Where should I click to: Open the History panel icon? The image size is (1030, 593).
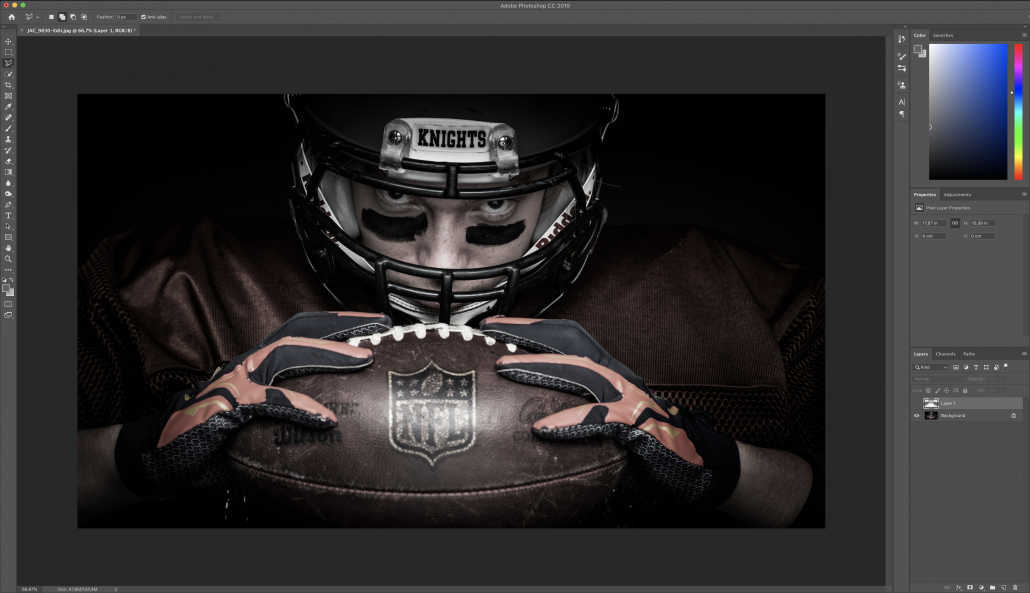[x=902, y=39]
